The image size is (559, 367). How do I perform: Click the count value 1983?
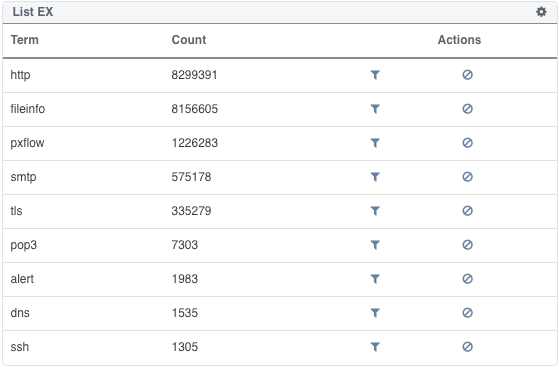click(x=185, y=279)
